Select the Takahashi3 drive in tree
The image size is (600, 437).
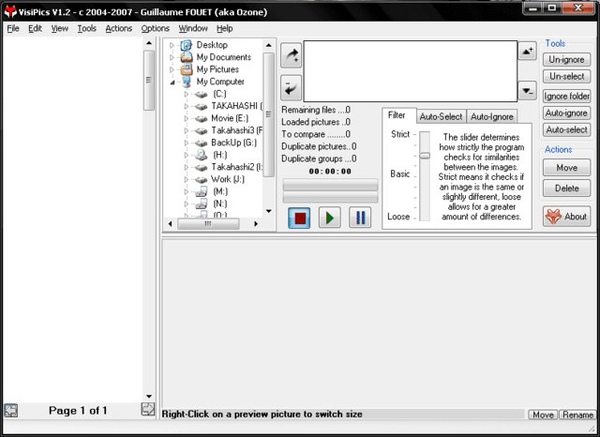click(236, 131)
